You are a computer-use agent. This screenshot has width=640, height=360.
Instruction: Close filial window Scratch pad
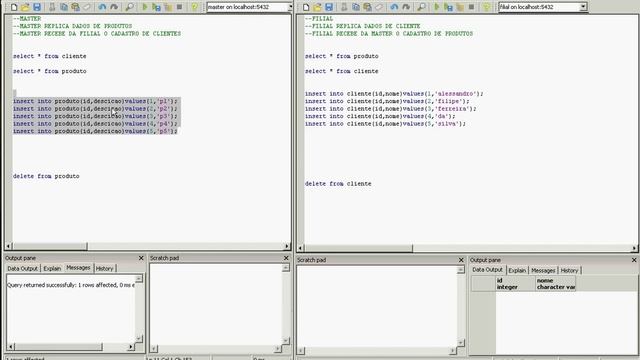(x=461, y=260)
